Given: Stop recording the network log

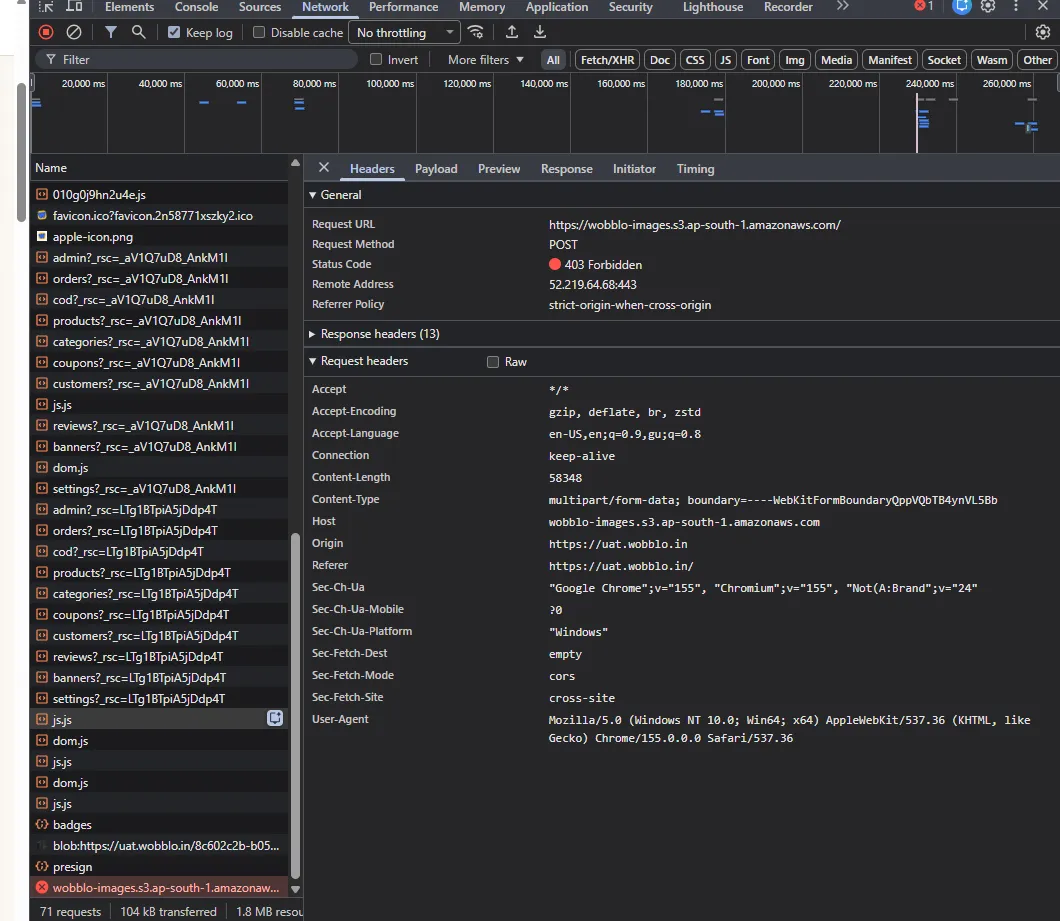Looking at the screenshot, I should [x=46, y=32].
